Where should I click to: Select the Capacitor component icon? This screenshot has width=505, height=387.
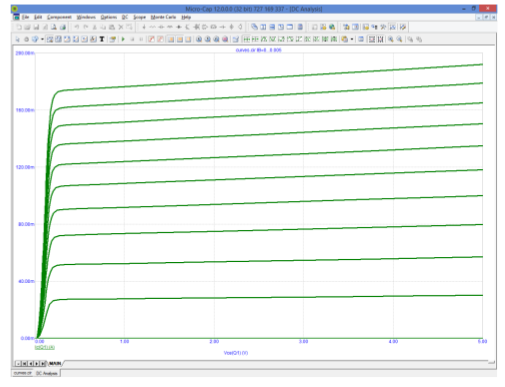coord(161,27)
